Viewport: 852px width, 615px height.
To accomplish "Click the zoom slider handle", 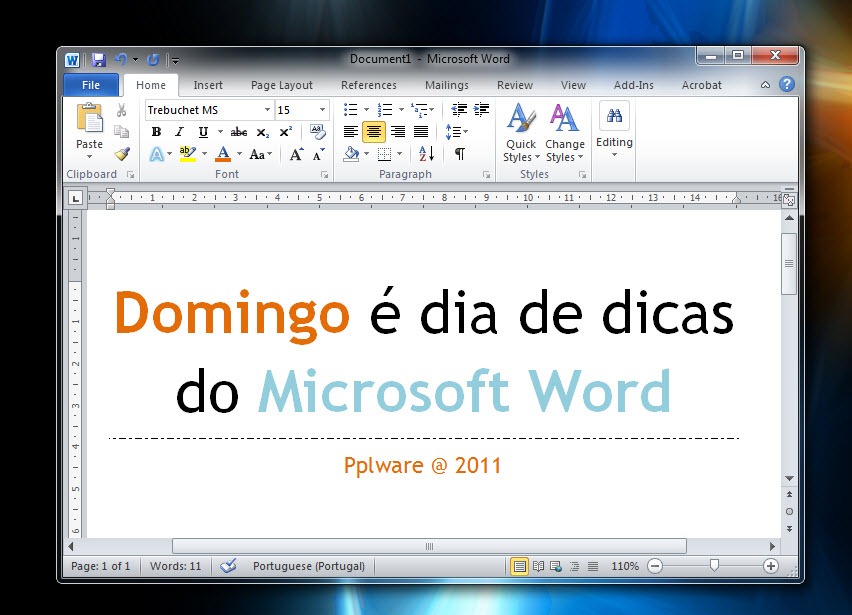I will tap(715, 566).
